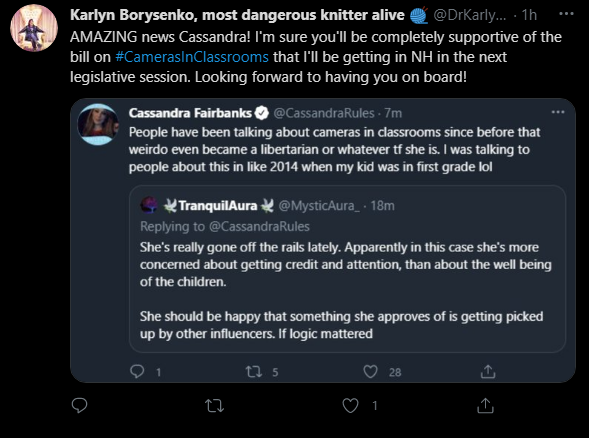Retweet the quoted tweet with 5 retweets
Image resolution: width=589 pixels, height=438 pixels.
[x=254, y=372]
